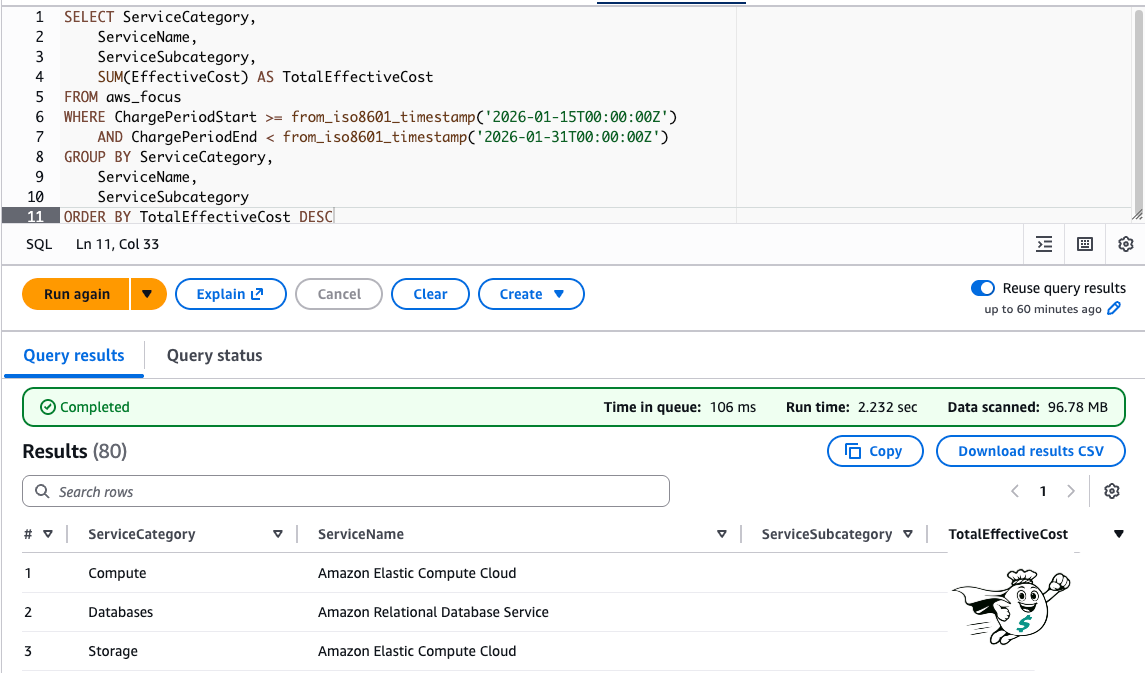Click the Search rows input field
Viewport: 1145px width, 673px height.
[x=346, y=491]
